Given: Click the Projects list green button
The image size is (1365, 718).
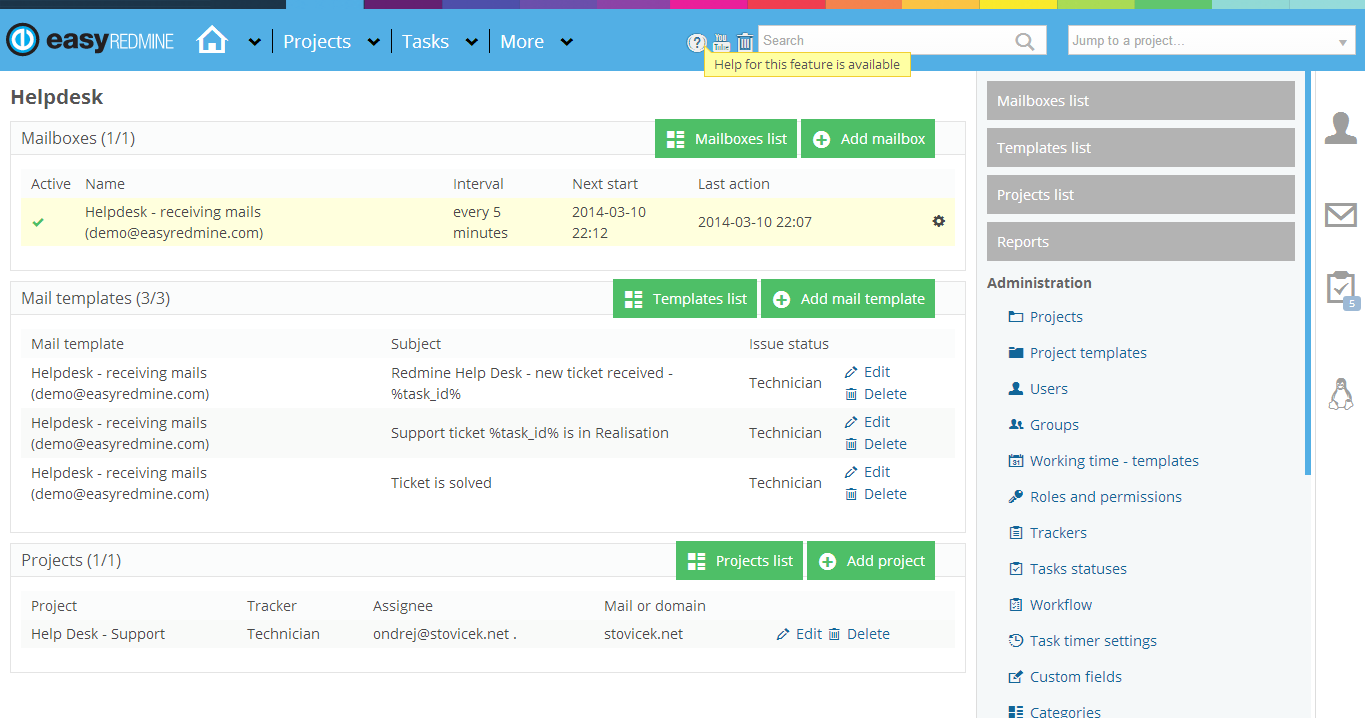Looking at the screenshot, I should [x=739, y=561].
